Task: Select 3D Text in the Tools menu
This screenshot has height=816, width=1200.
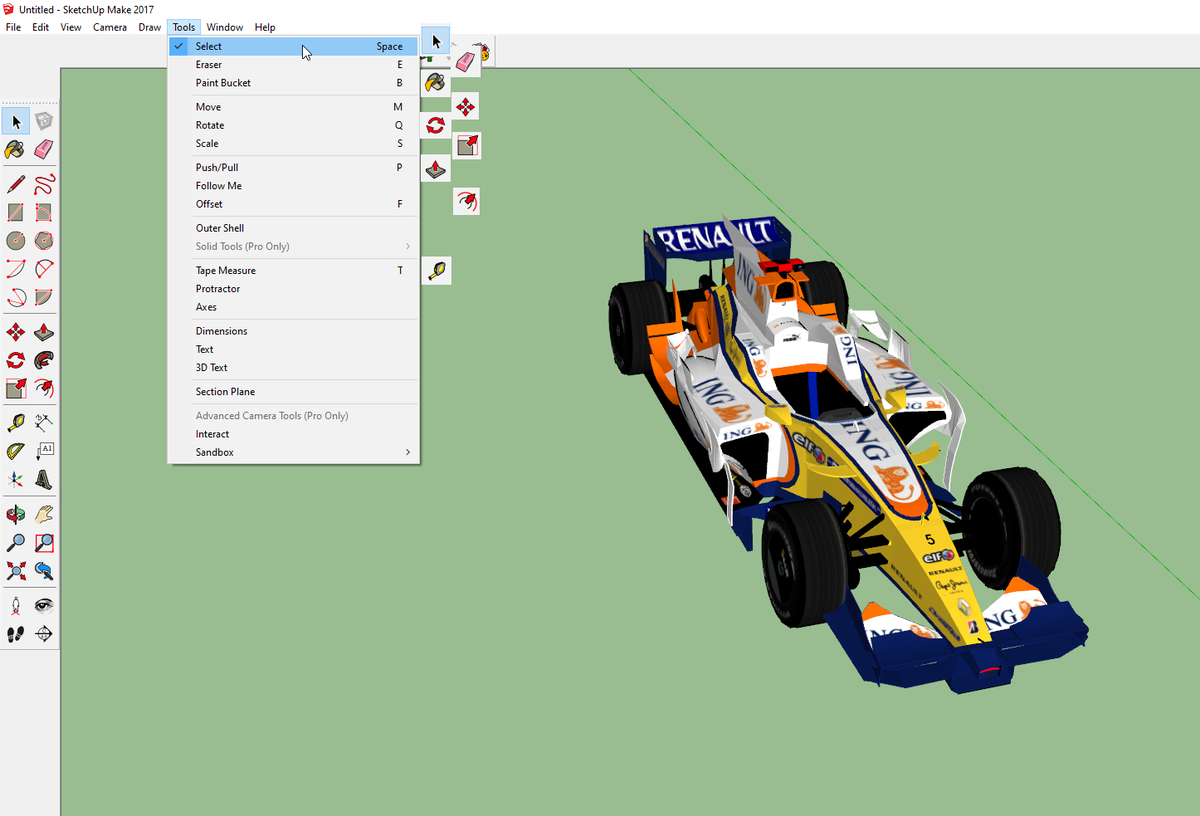Action: [x=293, y=367]
